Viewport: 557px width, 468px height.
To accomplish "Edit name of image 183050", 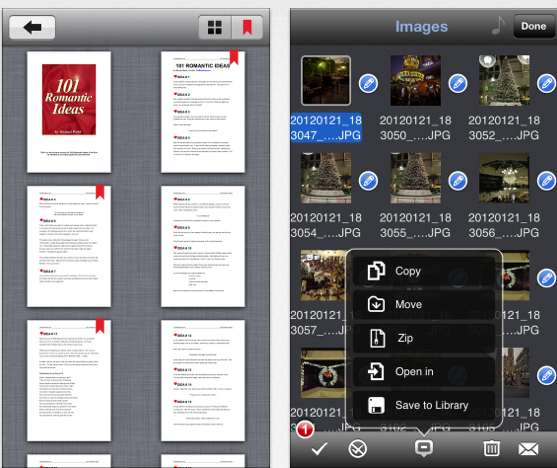I will click(x=458, y=84).
